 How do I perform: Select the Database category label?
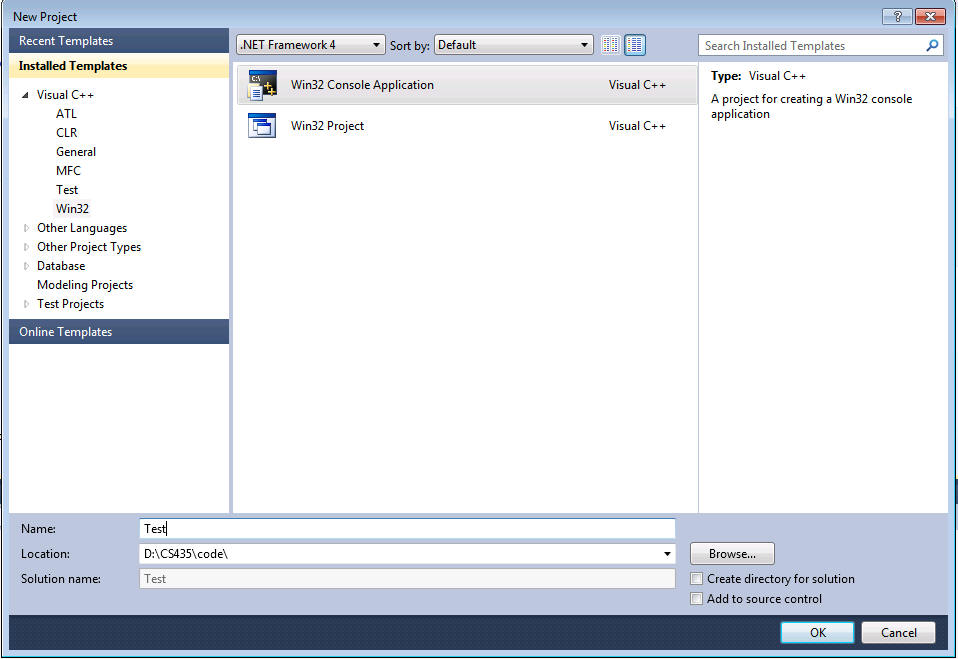tap(61, 266)
